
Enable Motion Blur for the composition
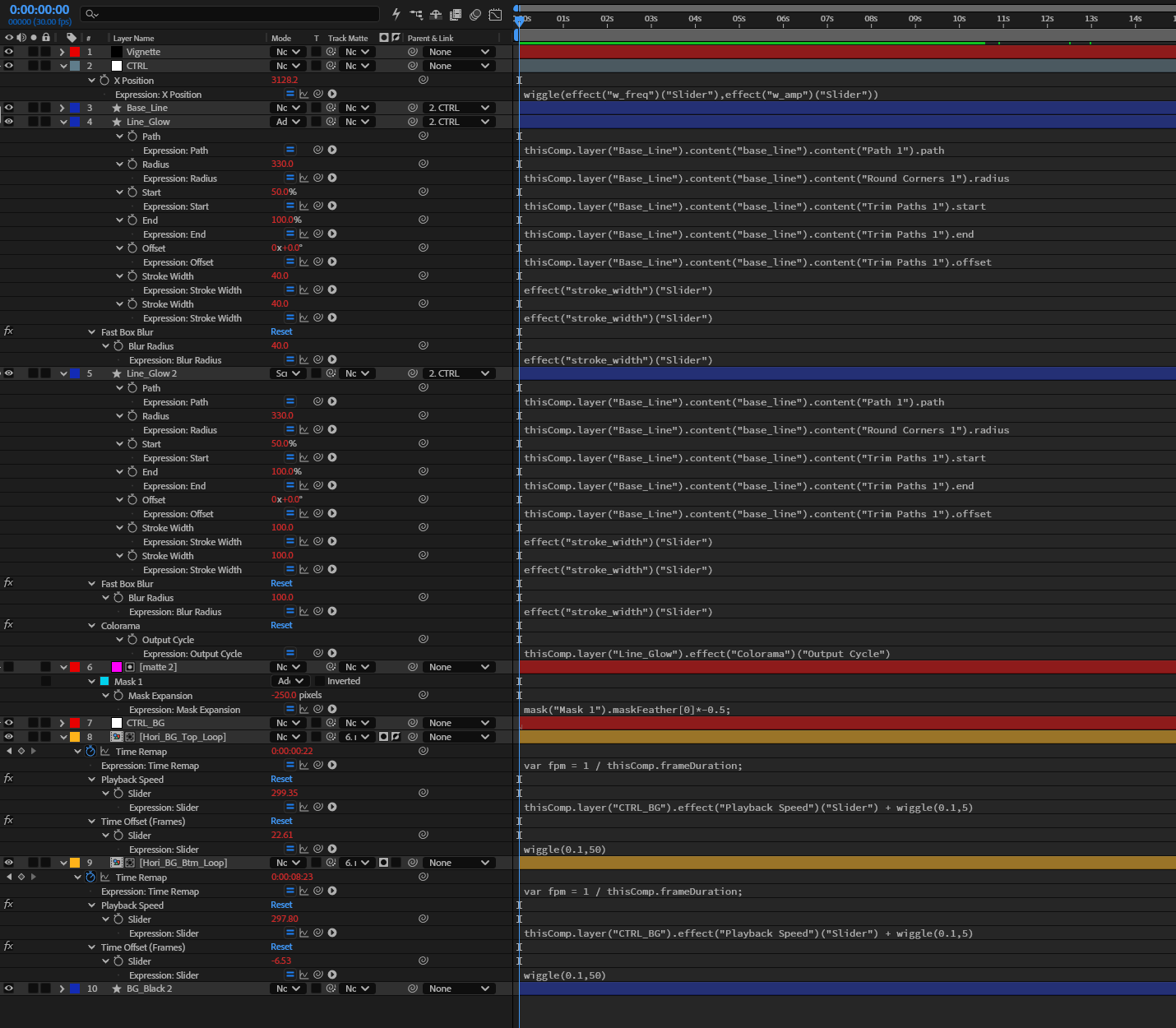pyautogui.click(x=475, y=14)
